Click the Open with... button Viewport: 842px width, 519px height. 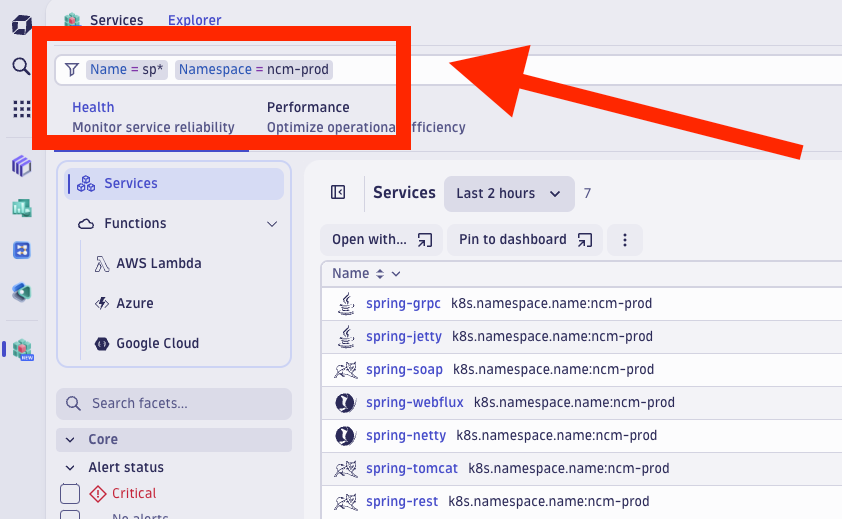(381, 240)
